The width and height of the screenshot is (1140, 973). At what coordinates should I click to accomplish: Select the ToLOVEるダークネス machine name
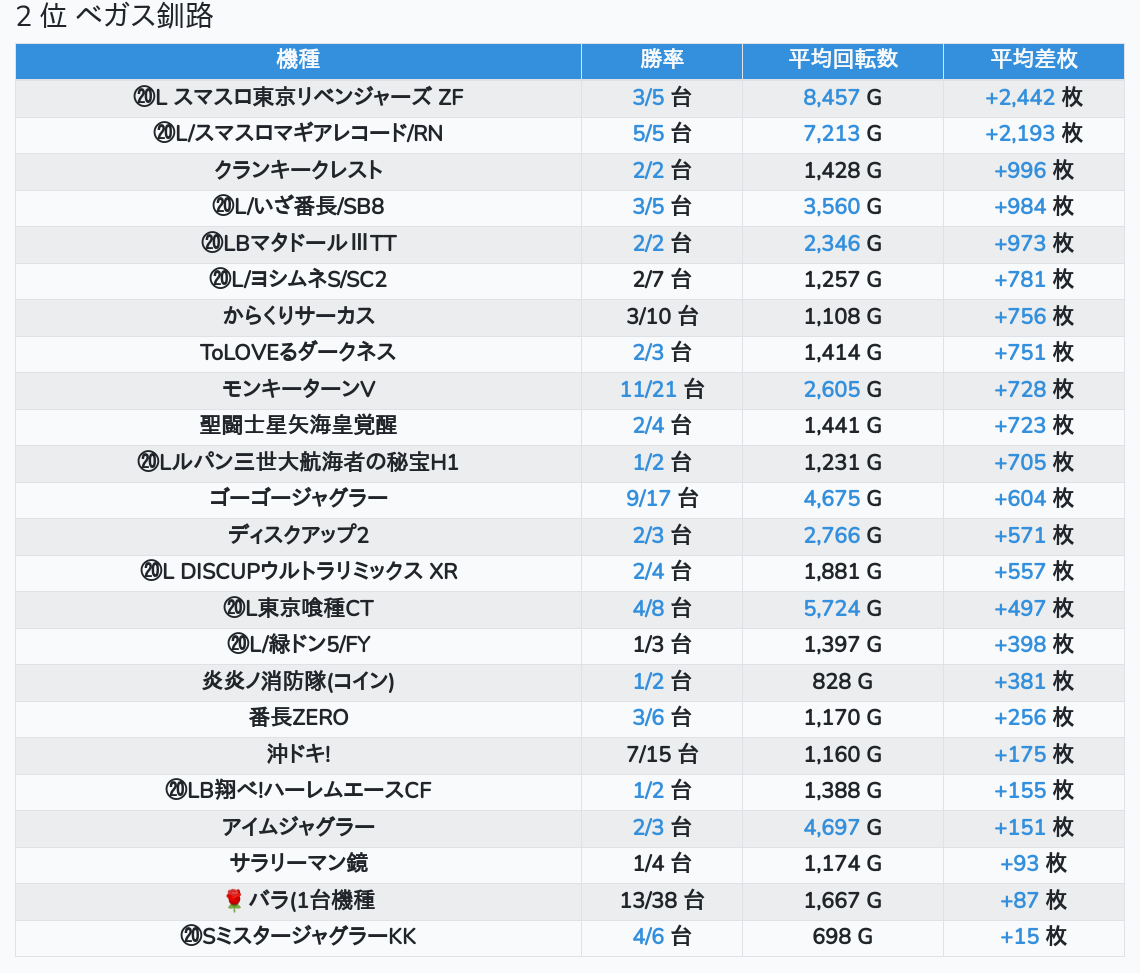coord(298,353)
